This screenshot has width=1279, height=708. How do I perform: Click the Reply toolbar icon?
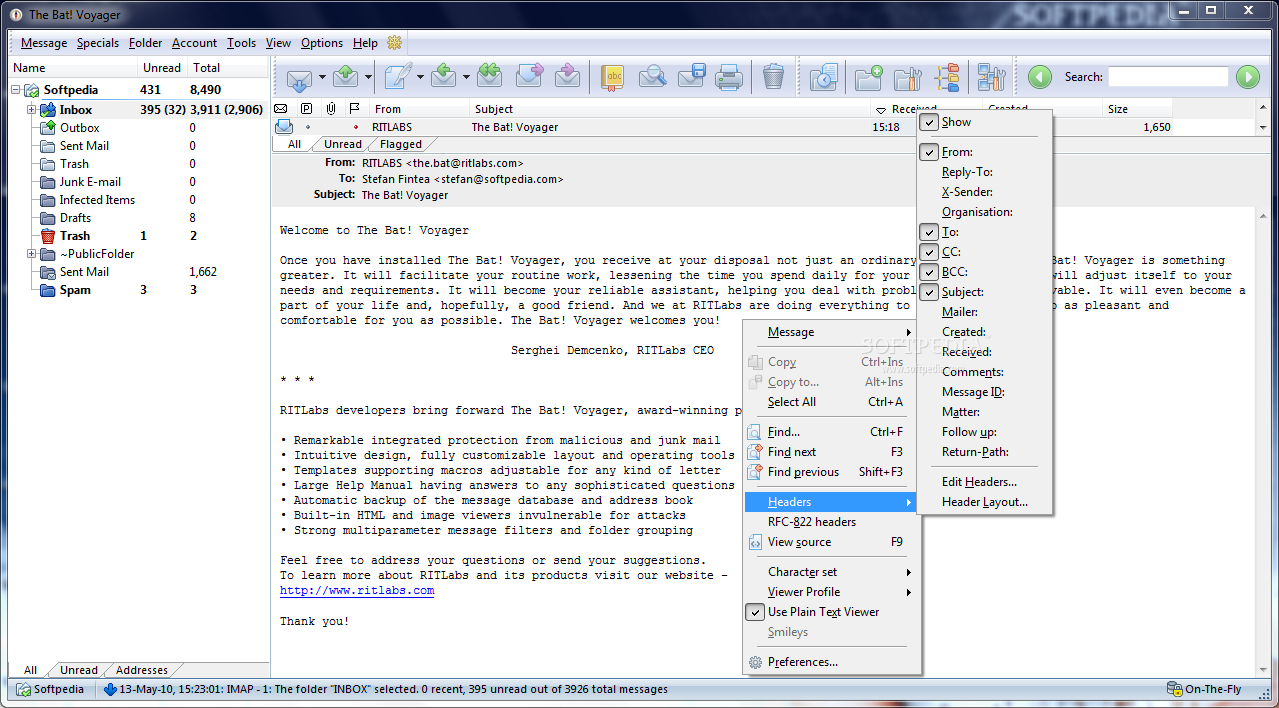pos(445,77)
